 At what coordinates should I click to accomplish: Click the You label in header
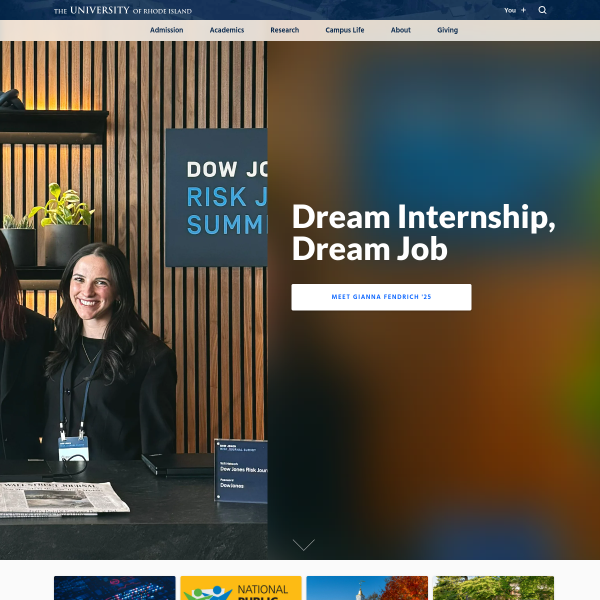510,10
